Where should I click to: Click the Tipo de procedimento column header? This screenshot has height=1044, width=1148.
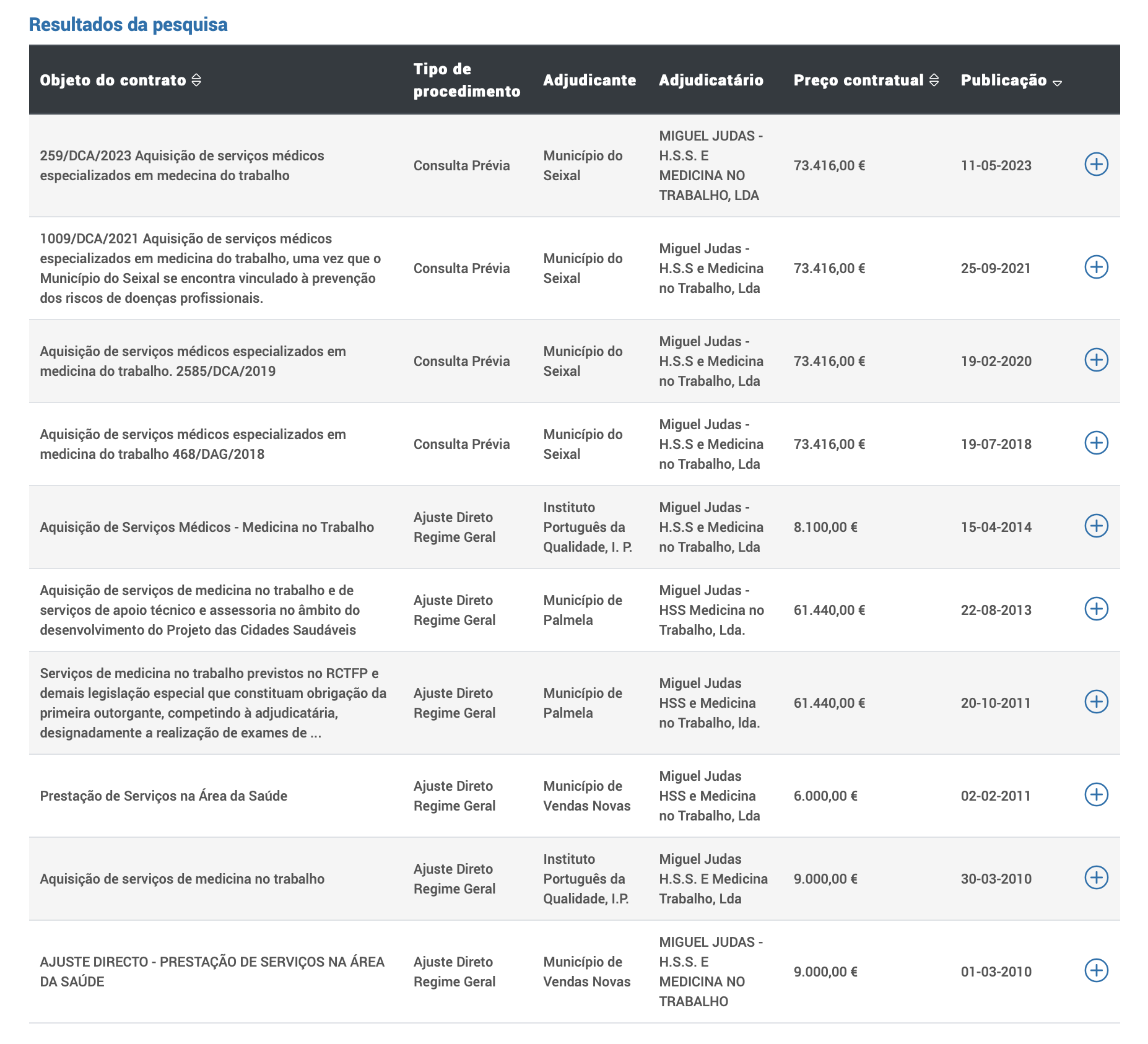coord(466,80)
